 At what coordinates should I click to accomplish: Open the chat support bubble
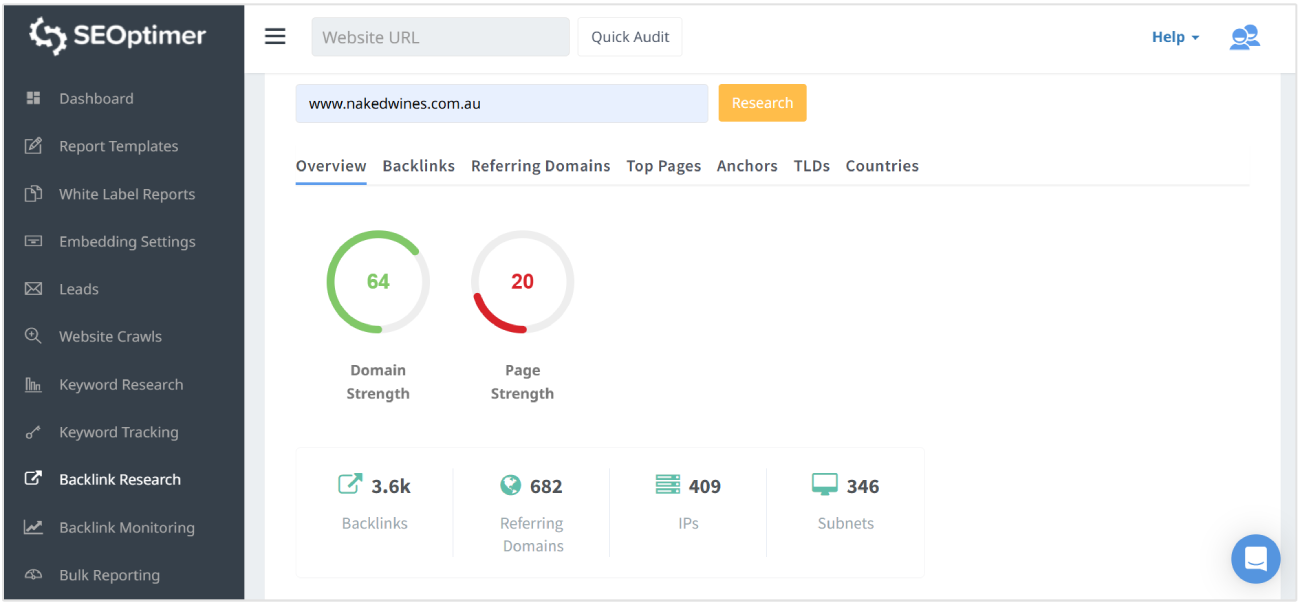point(1256,559)
